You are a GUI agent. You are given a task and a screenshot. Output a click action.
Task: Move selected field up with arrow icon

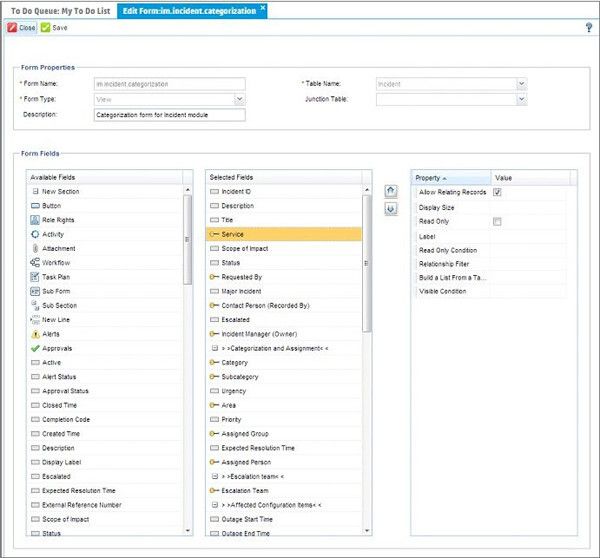[391, 191]
